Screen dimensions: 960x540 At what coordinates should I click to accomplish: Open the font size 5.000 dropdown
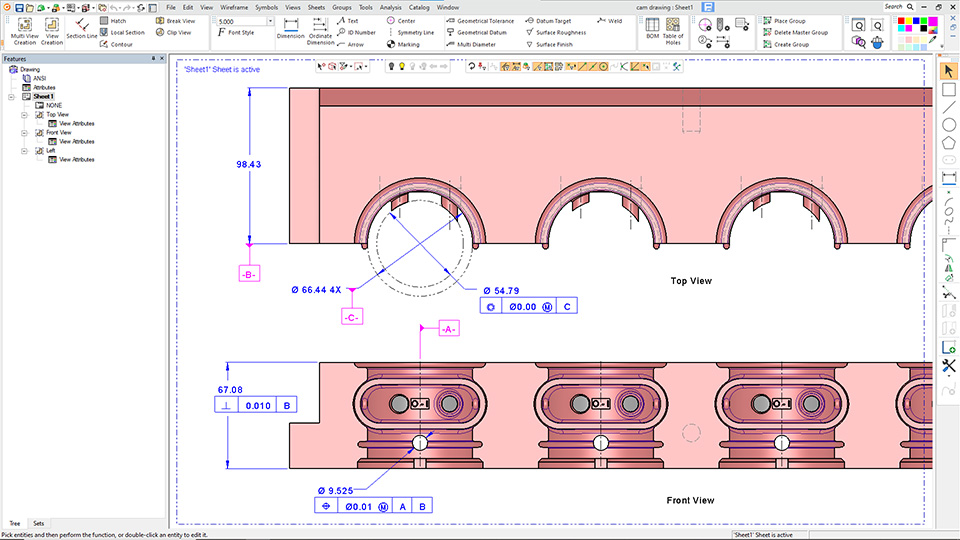point(270,21)
